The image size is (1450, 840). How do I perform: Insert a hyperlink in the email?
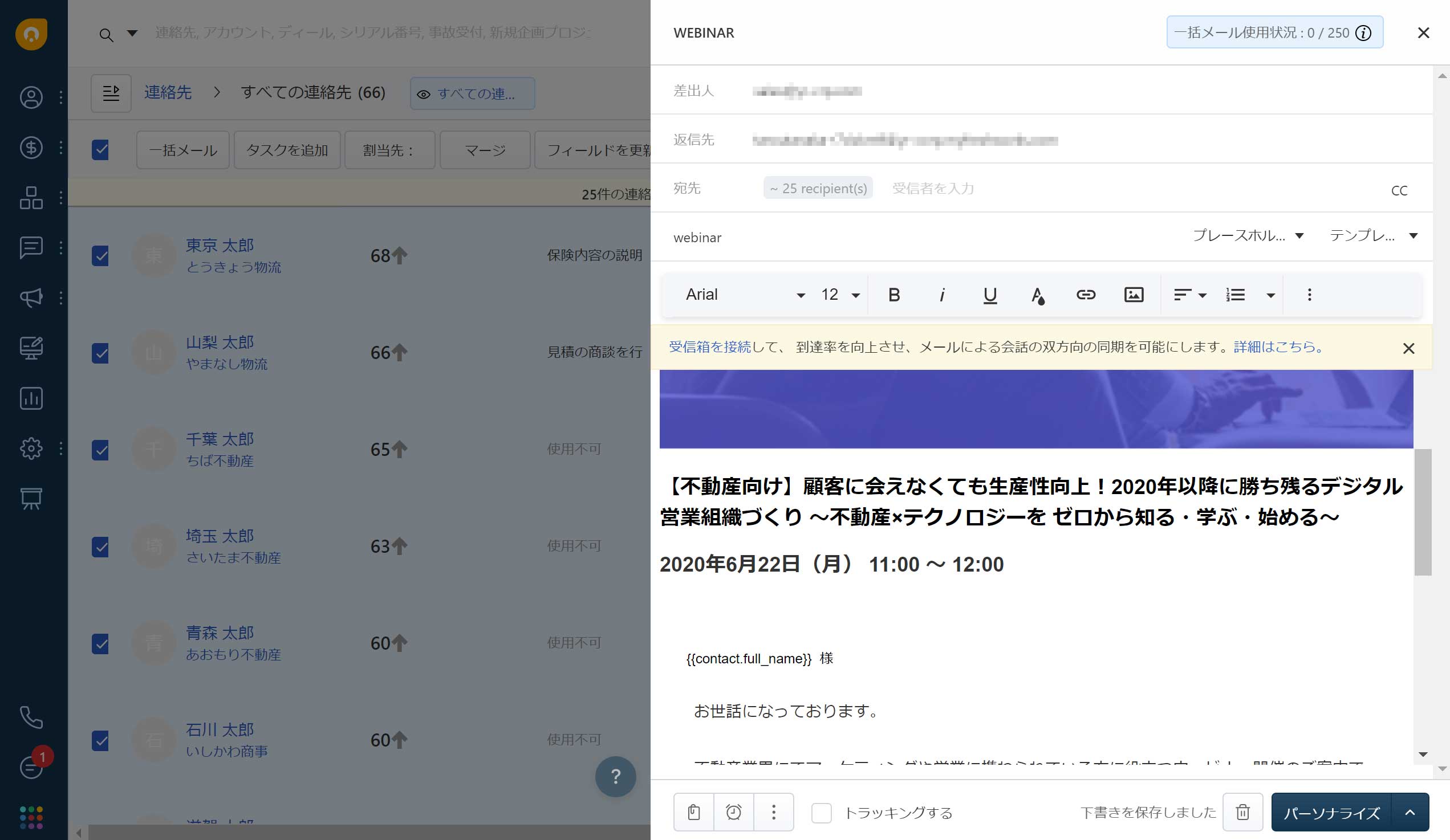(1086, 295)
